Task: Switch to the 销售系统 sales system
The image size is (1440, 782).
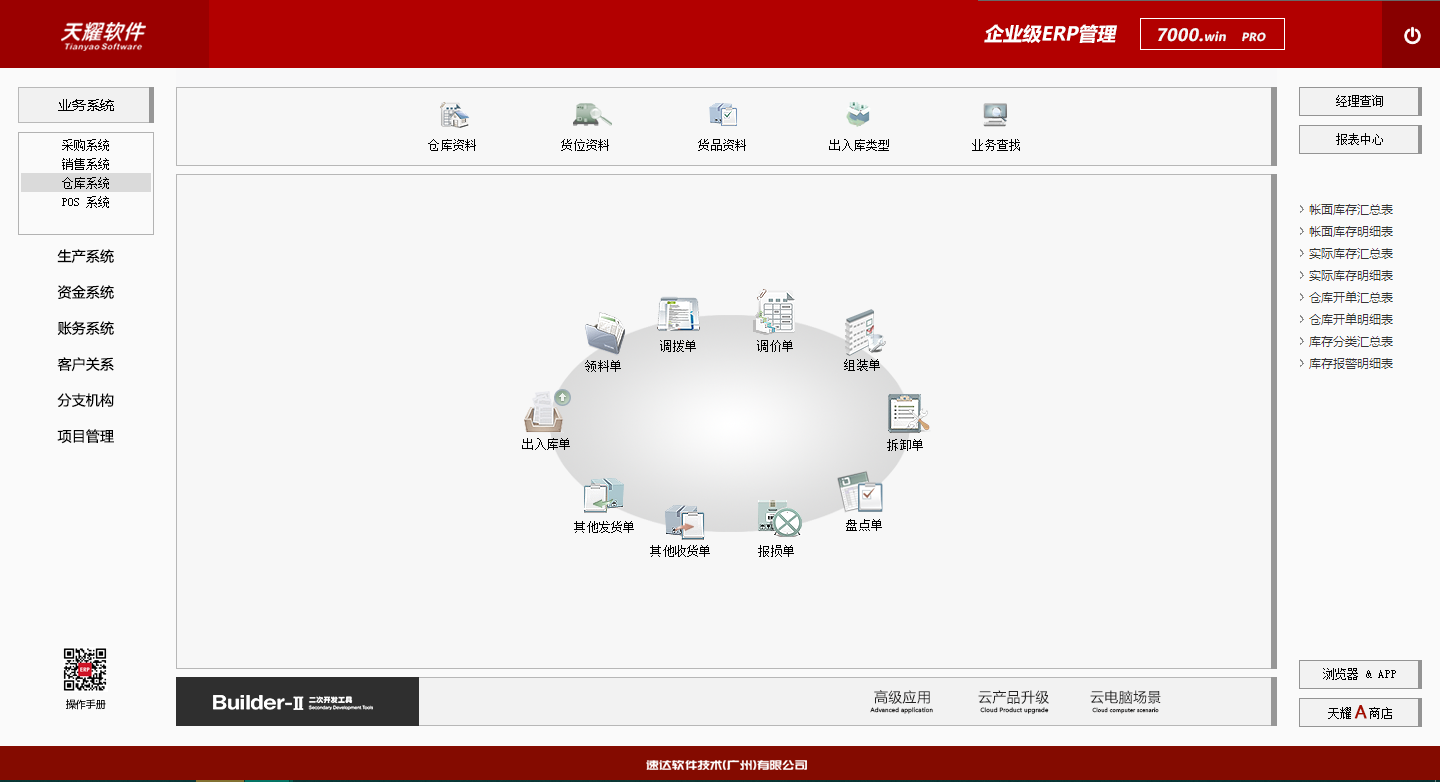Action: (85, 163)
